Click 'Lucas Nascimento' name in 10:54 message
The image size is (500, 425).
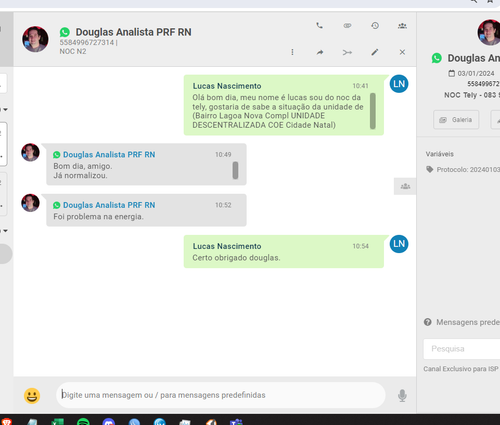[x=227, y=246]
